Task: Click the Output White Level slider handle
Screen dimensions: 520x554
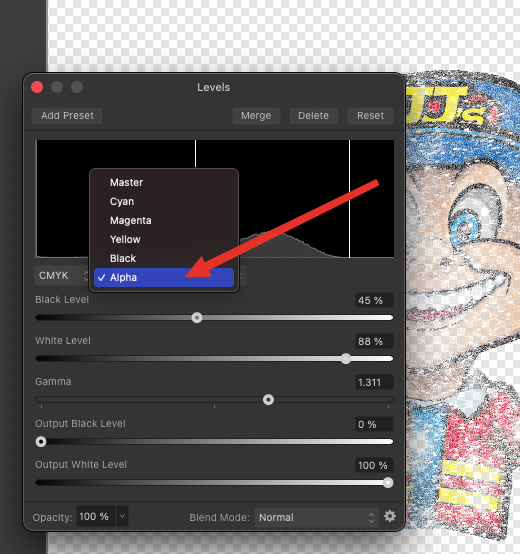Action: [388, 483]
